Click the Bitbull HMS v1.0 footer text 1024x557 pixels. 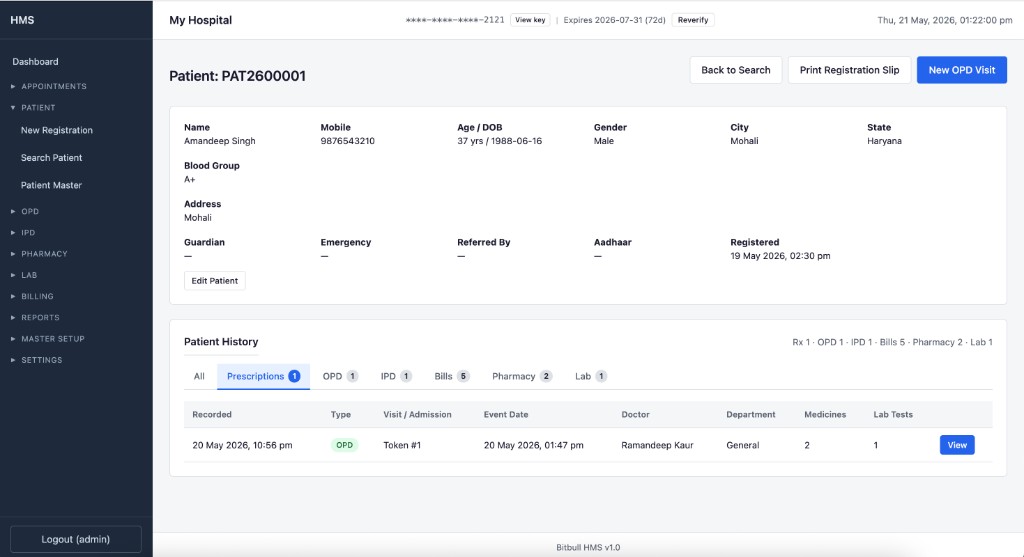tap(588, 547)
